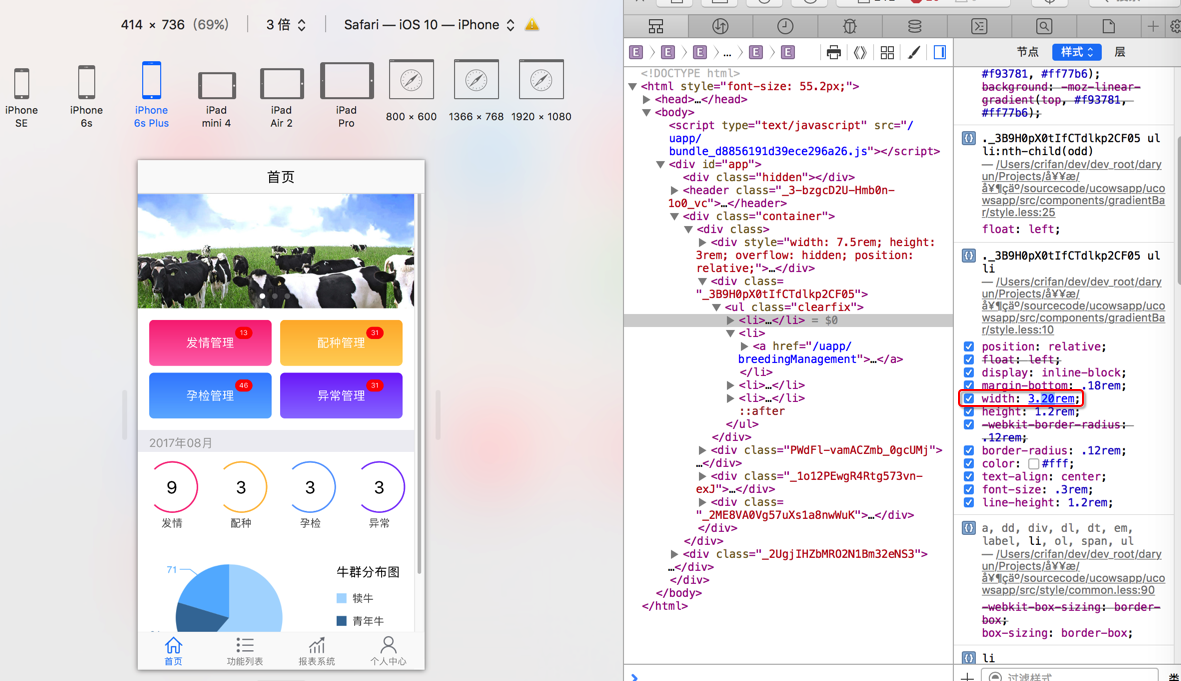Uncheck the font-size: .3rem property
The height and width of the screenshot is (681, 1181).
pyautogui.click(x=969, y=490)
